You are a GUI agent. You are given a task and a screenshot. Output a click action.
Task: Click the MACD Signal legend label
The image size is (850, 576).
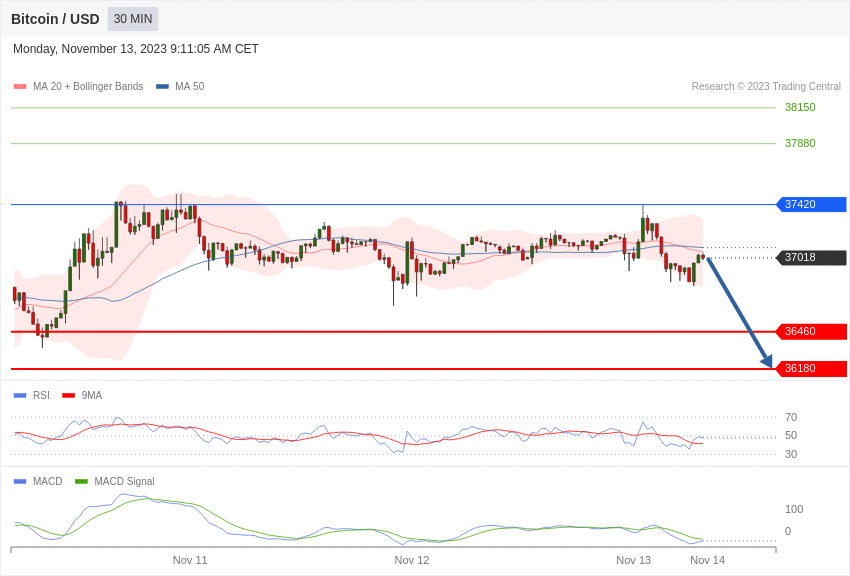pyautogui.click(x=124, y=481)
